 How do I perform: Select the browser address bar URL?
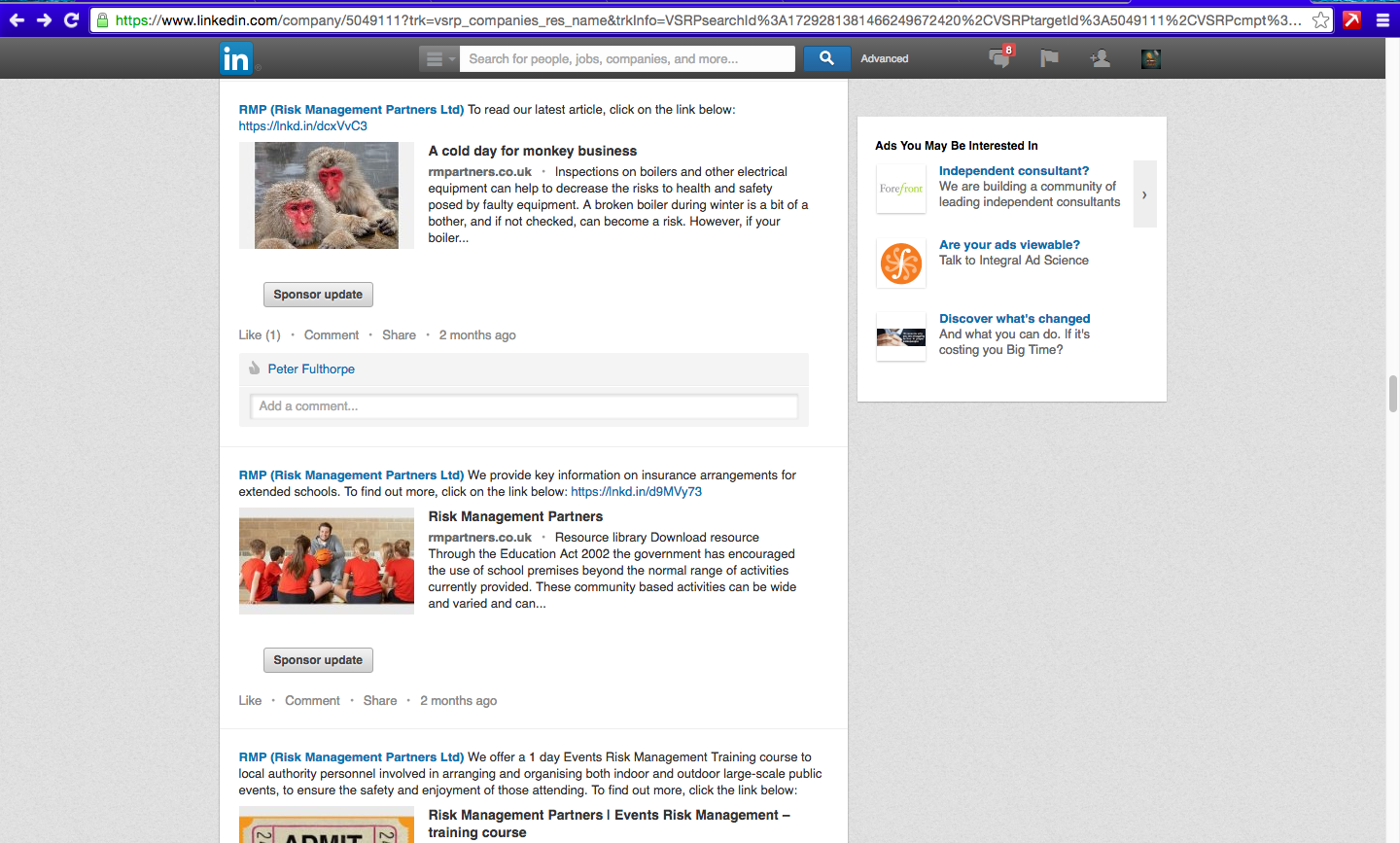(708, 19)
